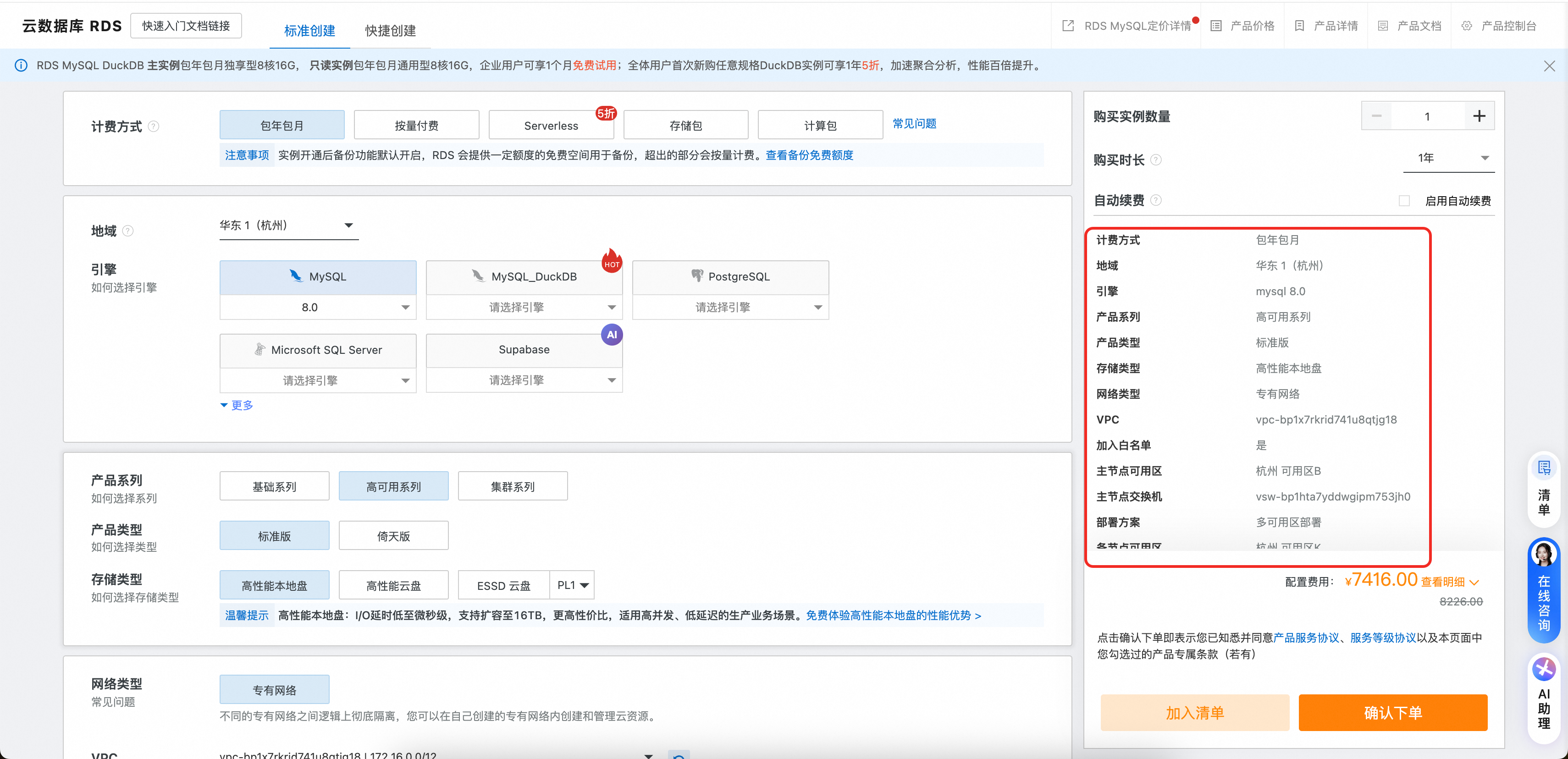Switch to the 快捷创建 tab
The image size is (1568, 759).
click(391, 30)
